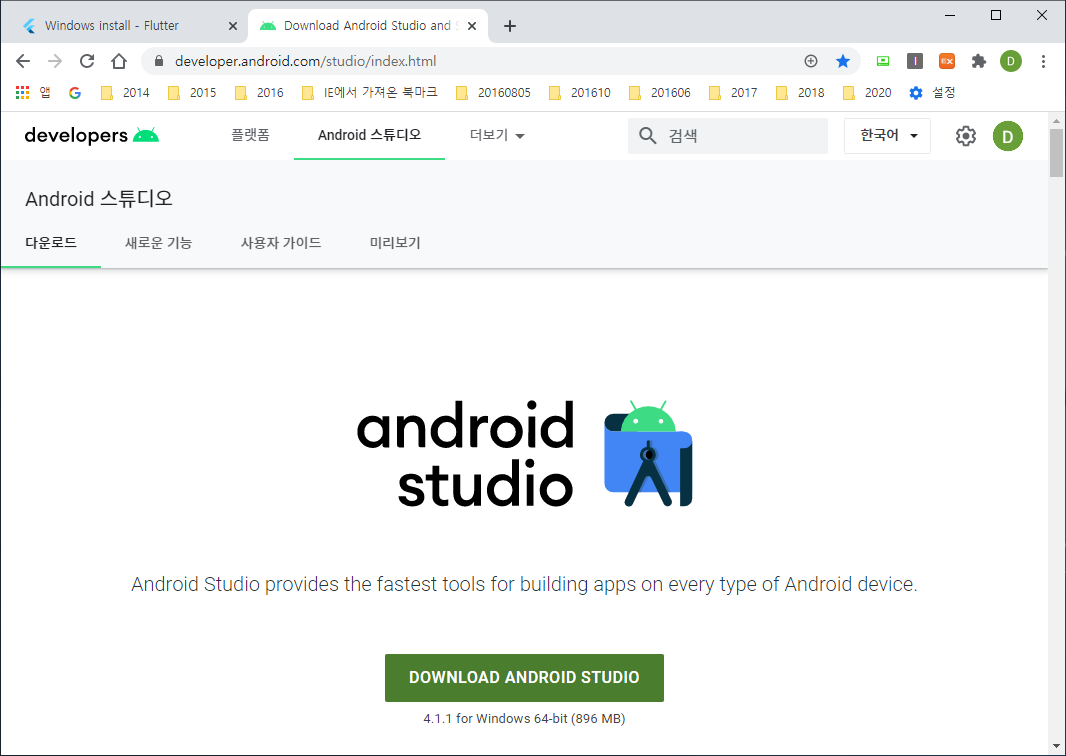Open the 20160805 bookmark folder

tap(493, 92)
